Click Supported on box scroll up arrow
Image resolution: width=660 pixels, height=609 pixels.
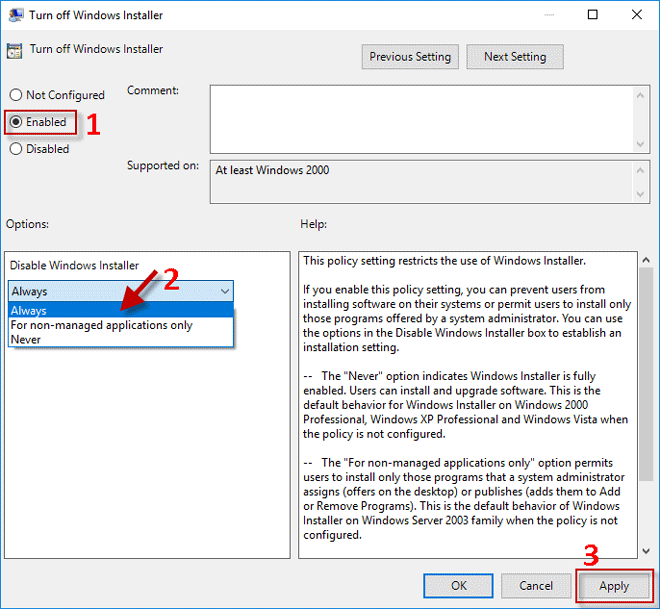(641, 170)
